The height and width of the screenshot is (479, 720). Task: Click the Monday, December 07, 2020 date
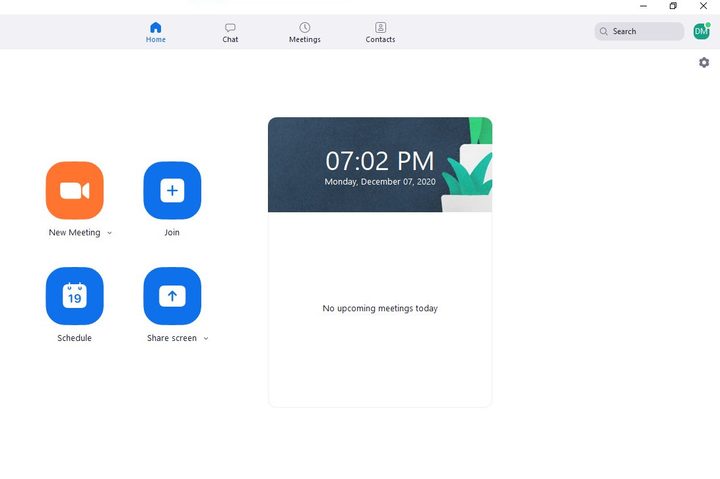point(380,182)
